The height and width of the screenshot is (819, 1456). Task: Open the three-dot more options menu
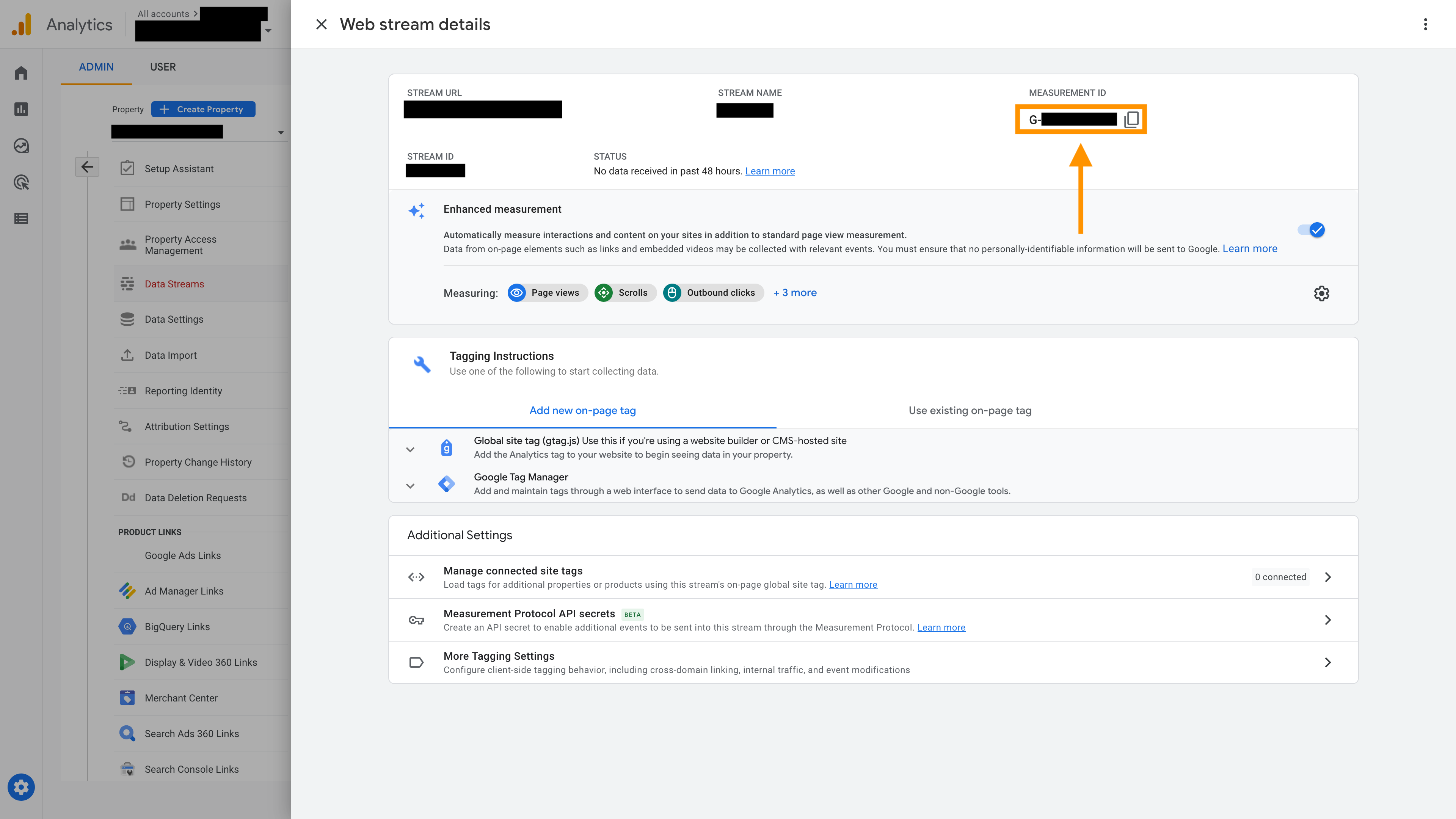(1425, 24)
